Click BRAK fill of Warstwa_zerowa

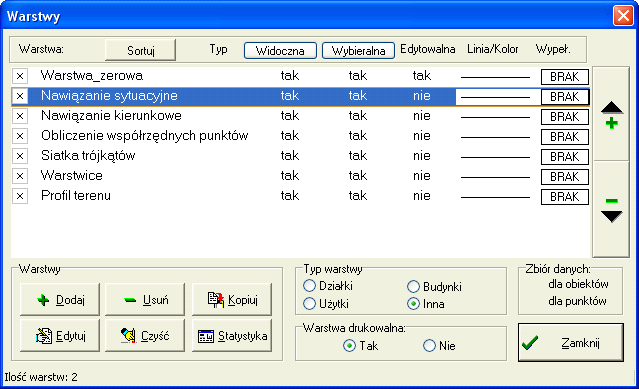point(565,77)
